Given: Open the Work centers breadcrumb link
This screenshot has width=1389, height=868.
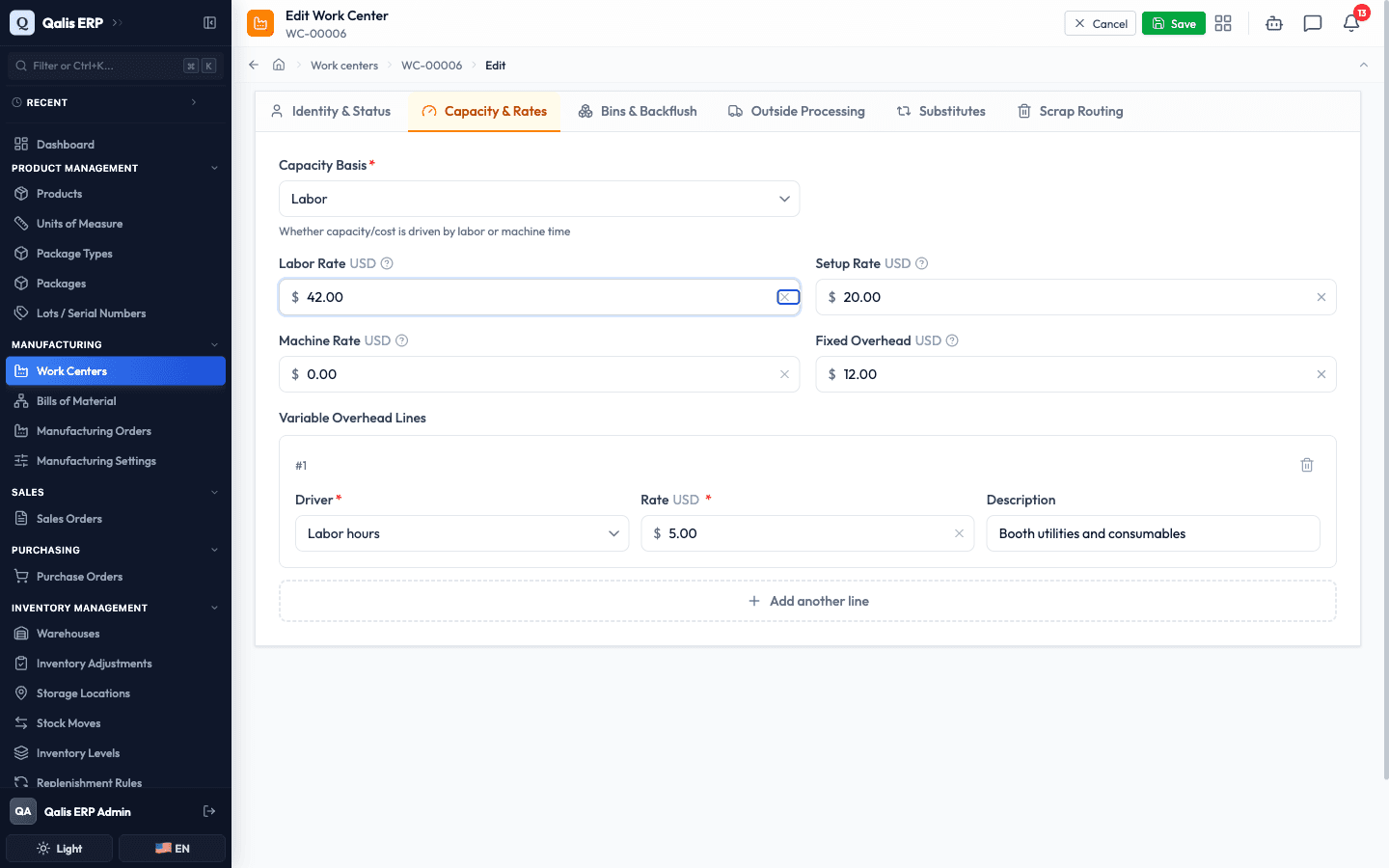Looking at the screenshot, I should tap(344, 65).
